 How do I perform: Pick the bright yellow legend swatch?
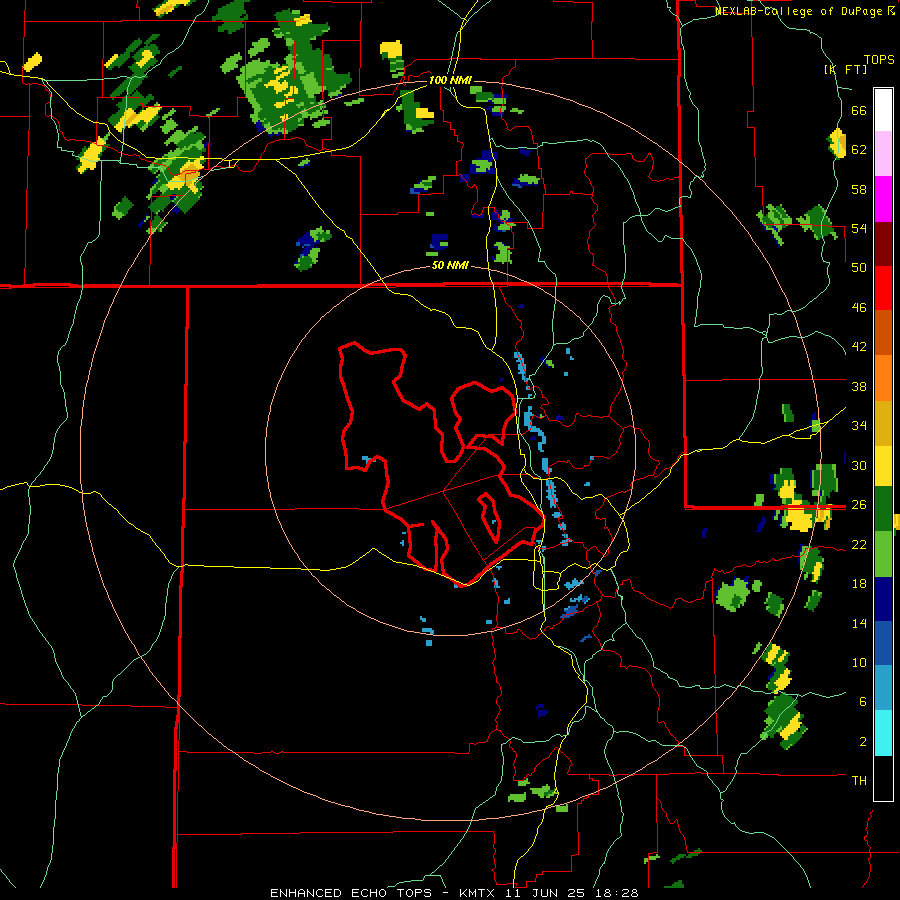point(883,466)
